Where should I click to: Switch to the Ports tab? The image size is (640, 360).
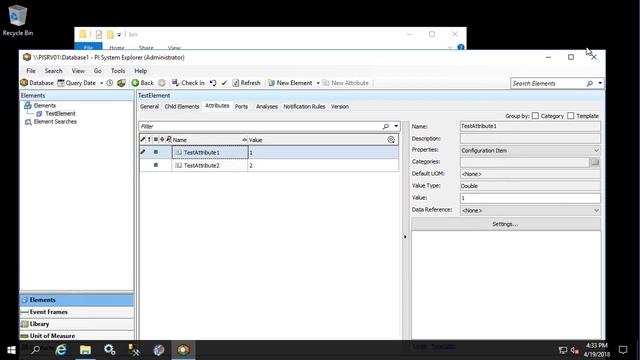pyautogui.click(x=241, y=107)
